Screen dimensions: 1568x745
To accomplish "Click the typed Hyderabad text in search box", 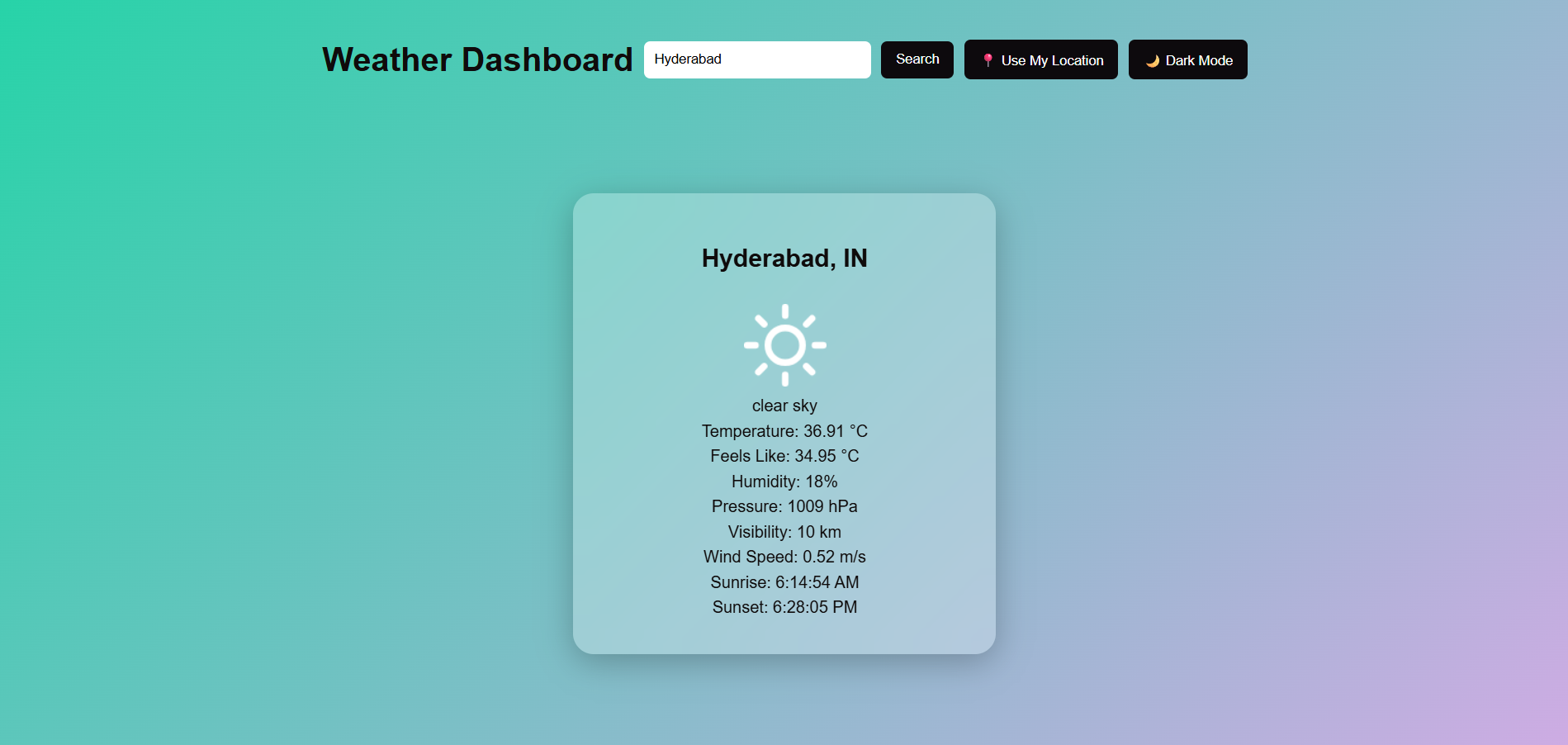I will 688,59.
